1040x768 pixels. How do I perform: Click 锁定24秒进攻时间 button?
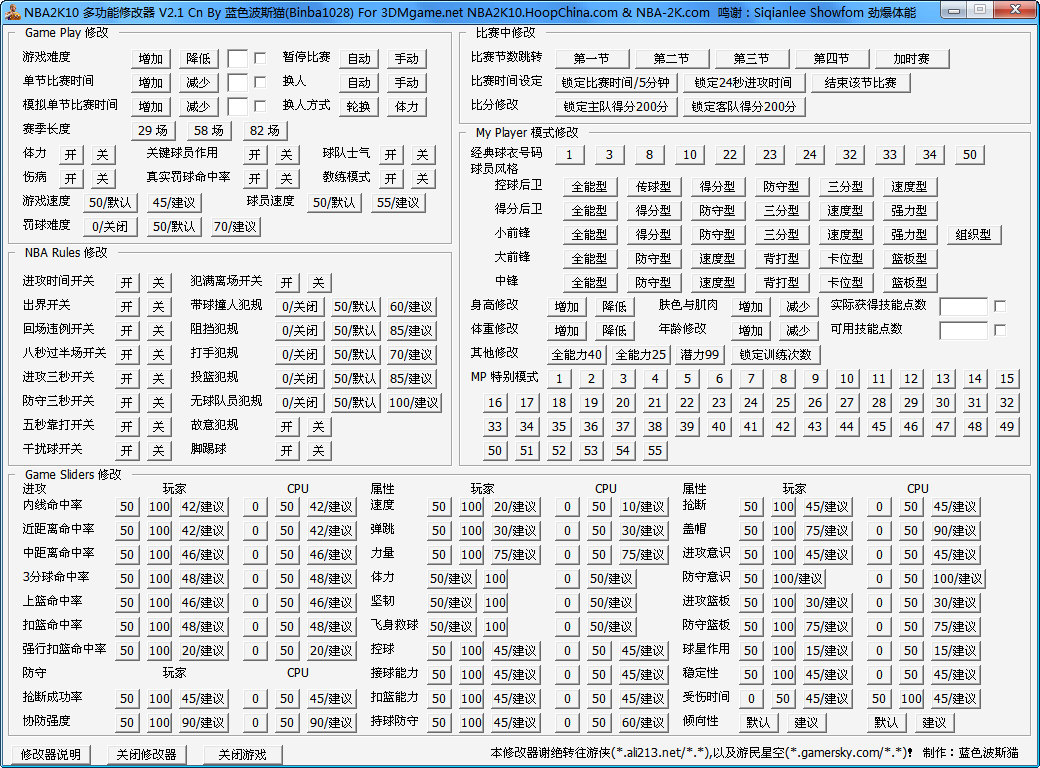[743, 82]
